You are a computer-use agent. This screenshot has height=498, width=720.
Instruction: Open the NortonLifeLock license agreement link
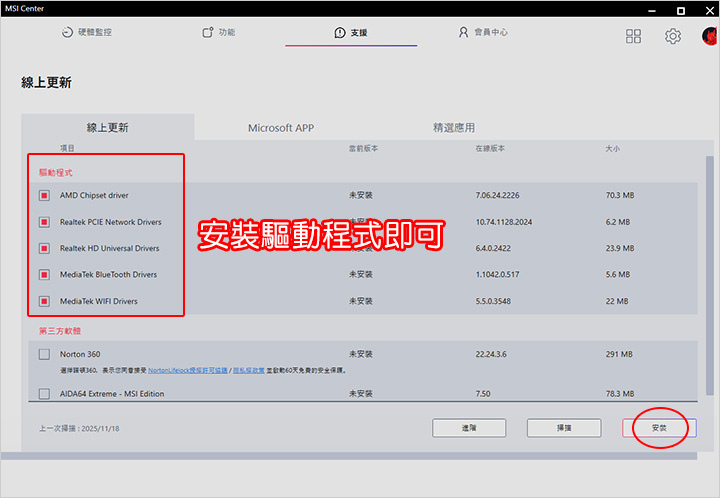click(188, 370)
